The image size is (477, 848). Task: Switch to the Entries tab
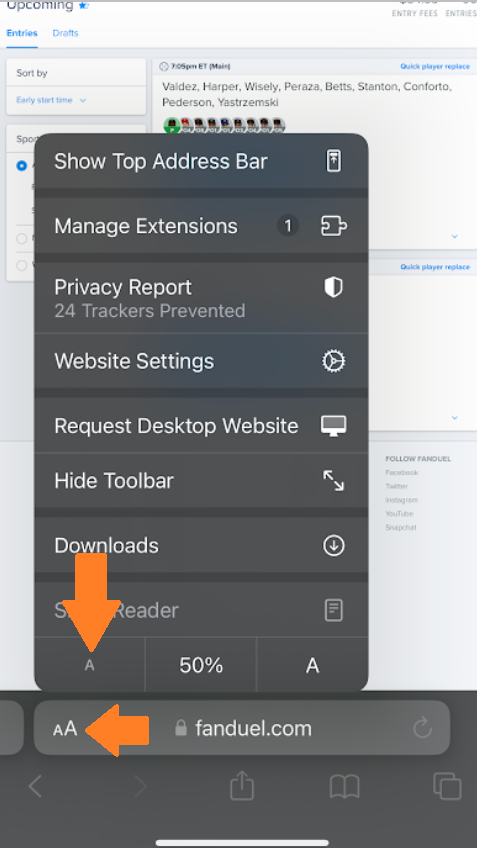(22, 33)
